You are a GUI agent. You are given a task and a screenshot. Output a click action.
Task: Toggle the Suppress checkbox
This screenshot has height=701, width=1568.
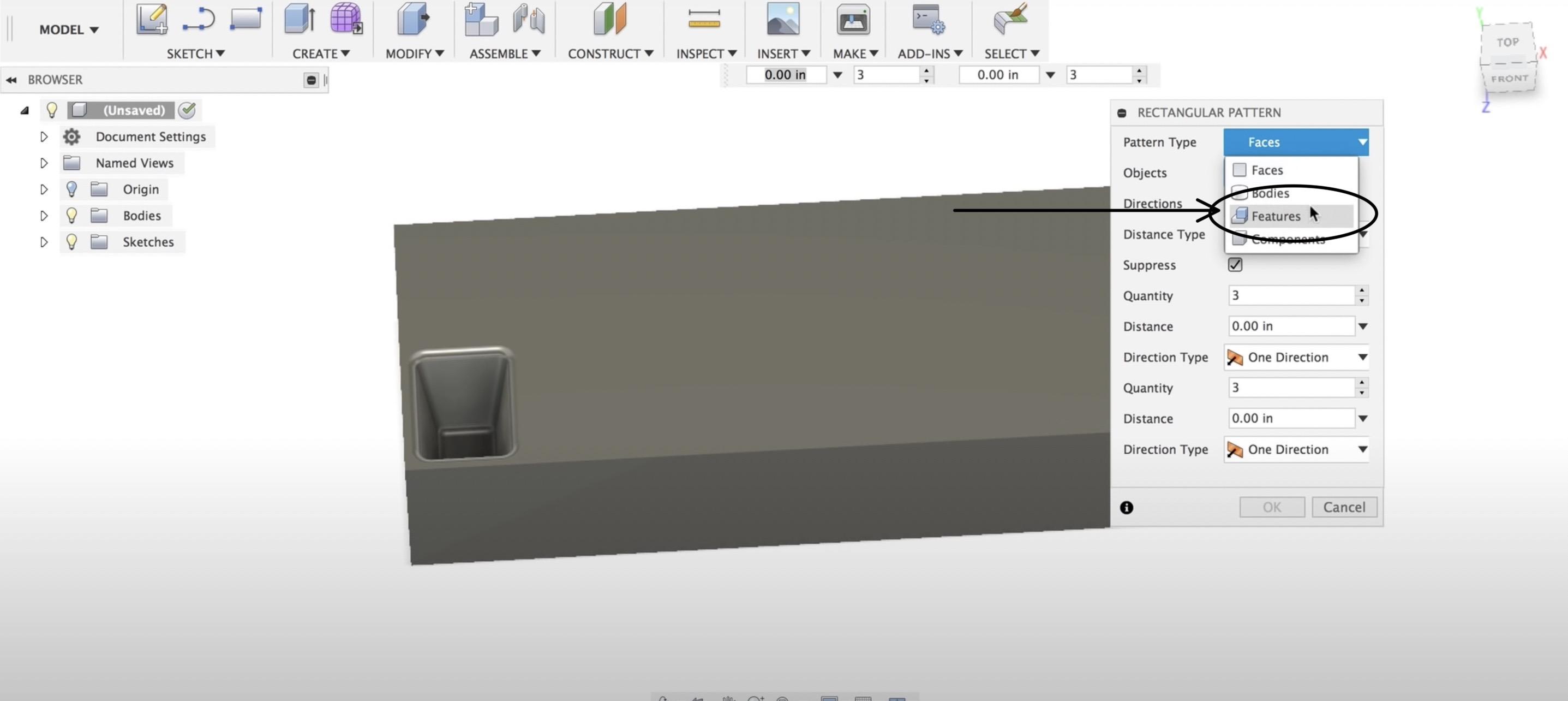pyautogui.click(x=1235, y=264)
